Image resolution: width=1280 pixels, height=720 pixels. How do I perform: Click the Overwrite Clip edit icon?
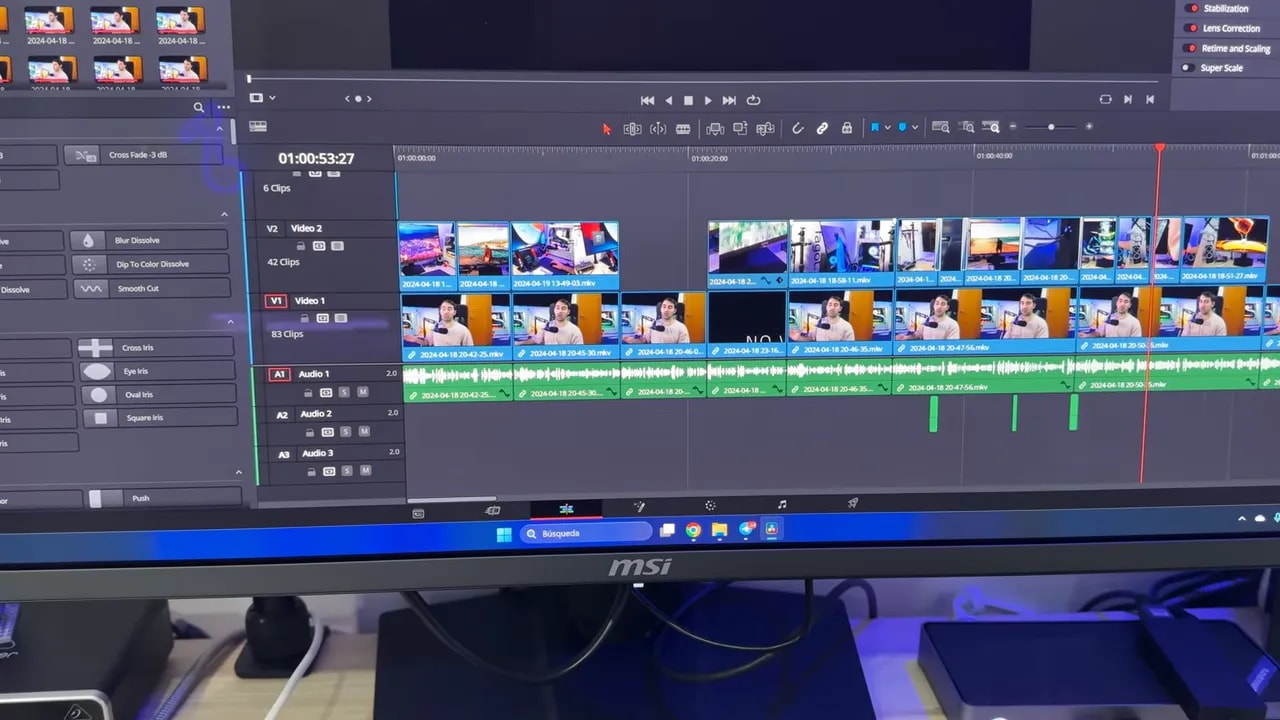[740, 129]
